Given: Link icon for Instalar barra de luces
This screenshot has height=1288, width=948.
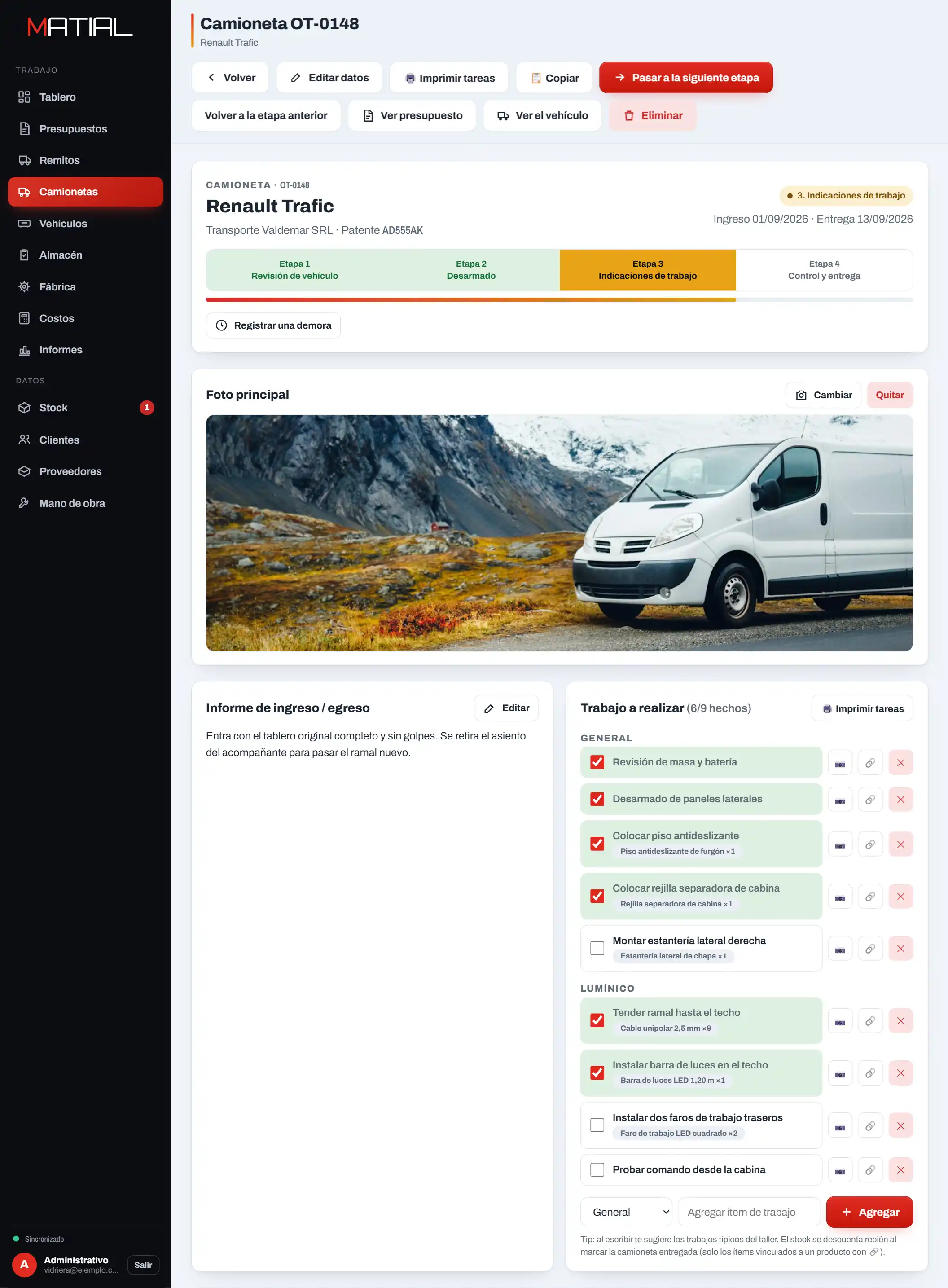Looking at the screenshot, I should pyautogui.click(x=870, y=1073).
